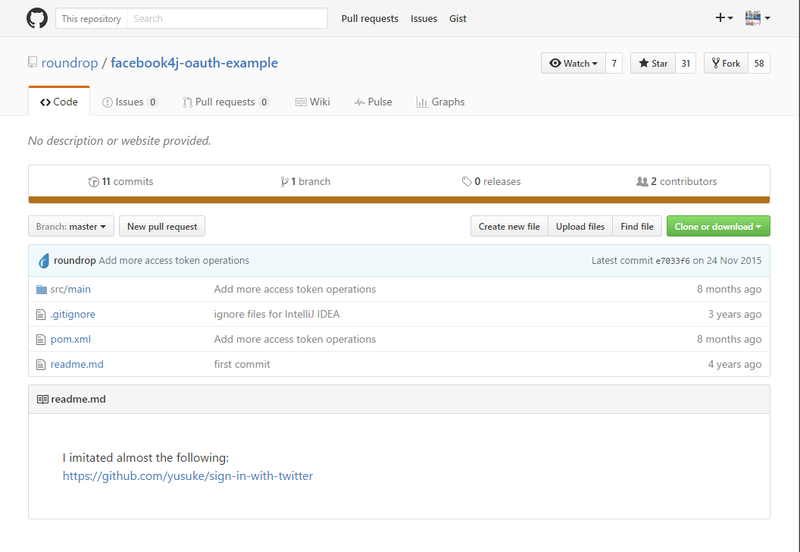Open the Clone or download dropdown

pos(718,227)
